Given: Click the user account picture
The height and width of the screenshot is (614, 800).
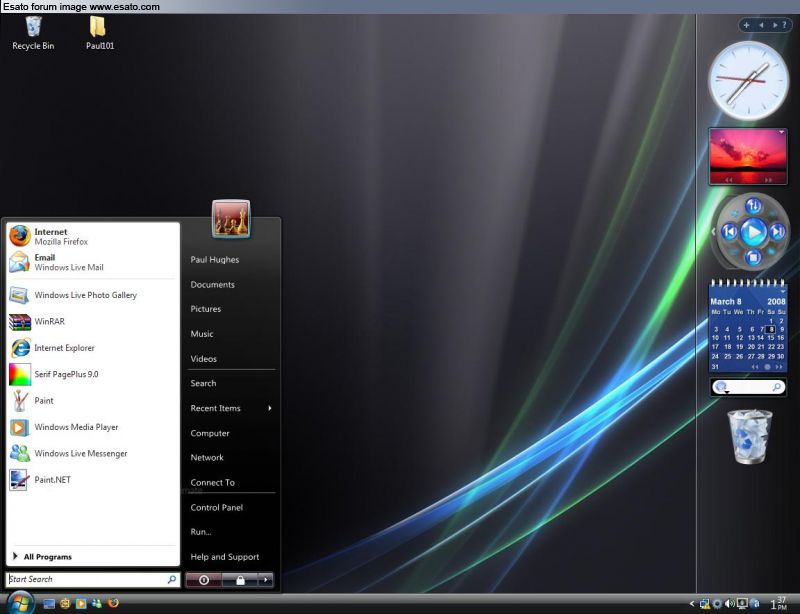Looking at the screenshot, I should tap(231, 219).
